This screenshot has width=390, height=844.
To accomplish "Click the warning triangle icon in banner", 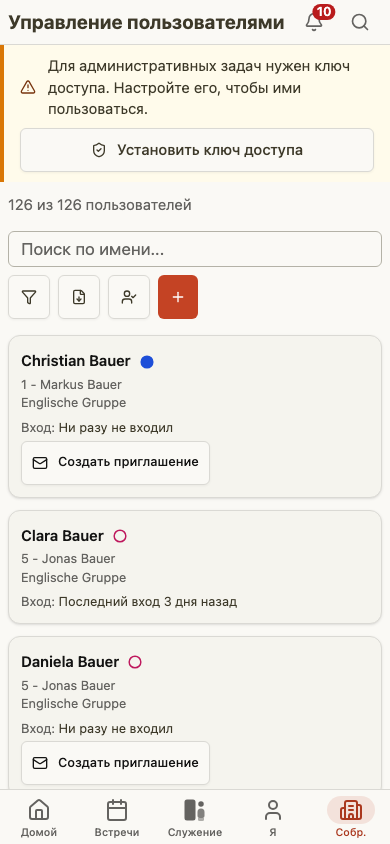I will [28, 87].
